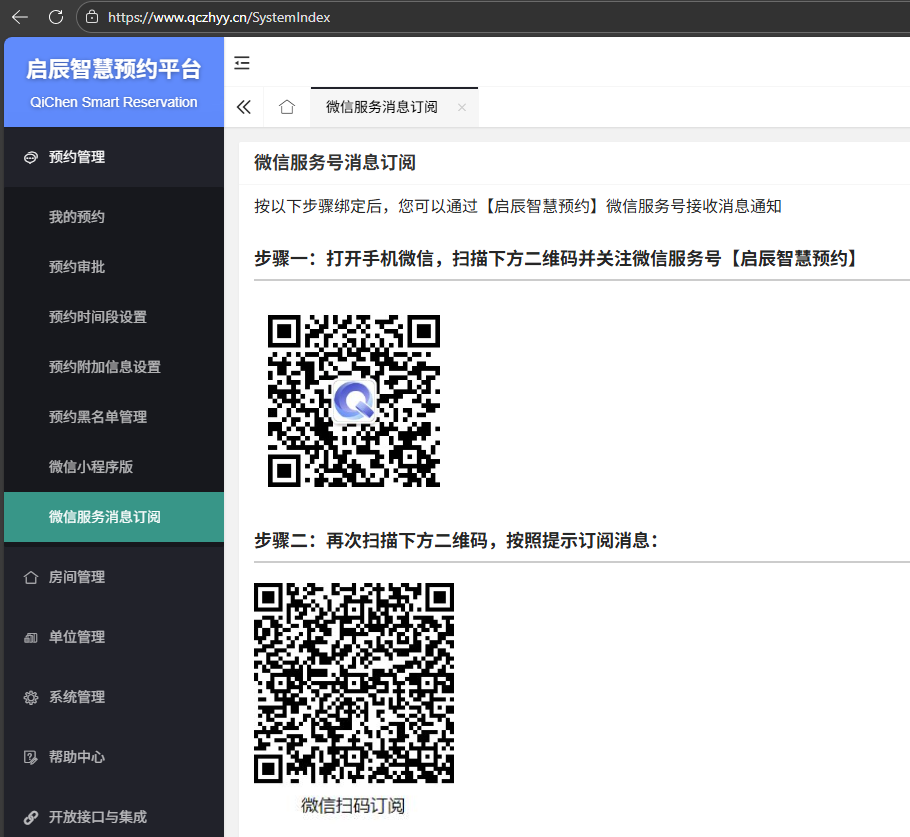Open the home tab icon
Screen dimensions: 910x837
287,108
